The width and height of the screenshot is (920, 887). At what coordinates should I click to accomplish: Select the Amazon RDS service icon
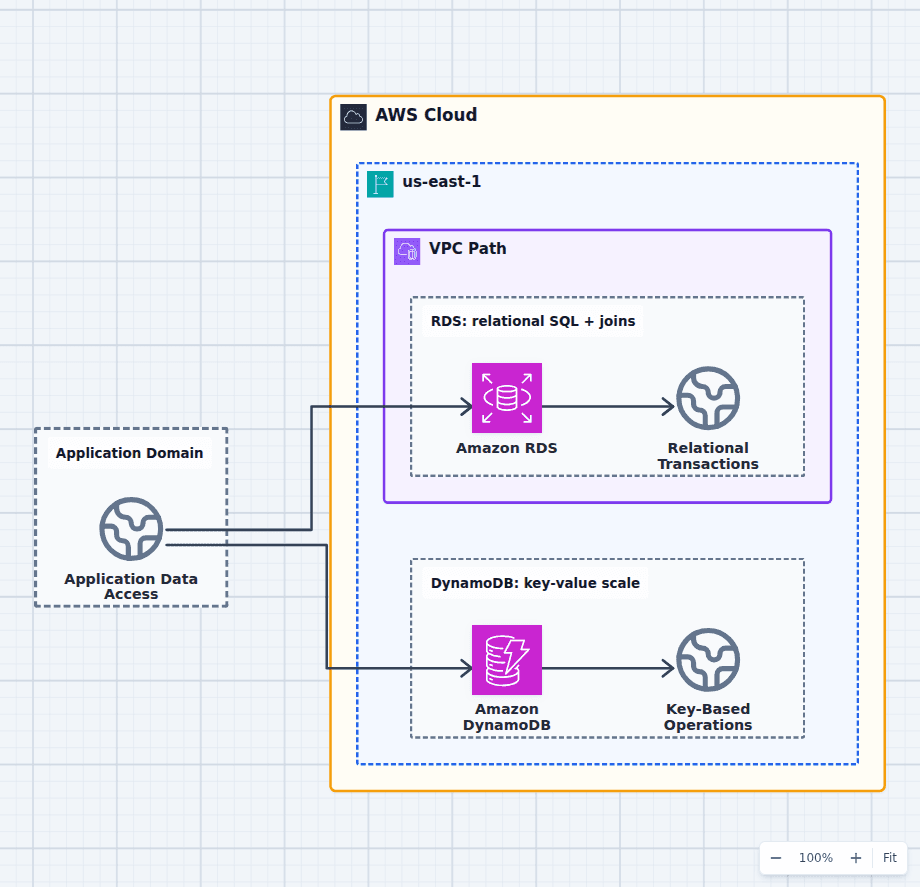click(507, 398)
